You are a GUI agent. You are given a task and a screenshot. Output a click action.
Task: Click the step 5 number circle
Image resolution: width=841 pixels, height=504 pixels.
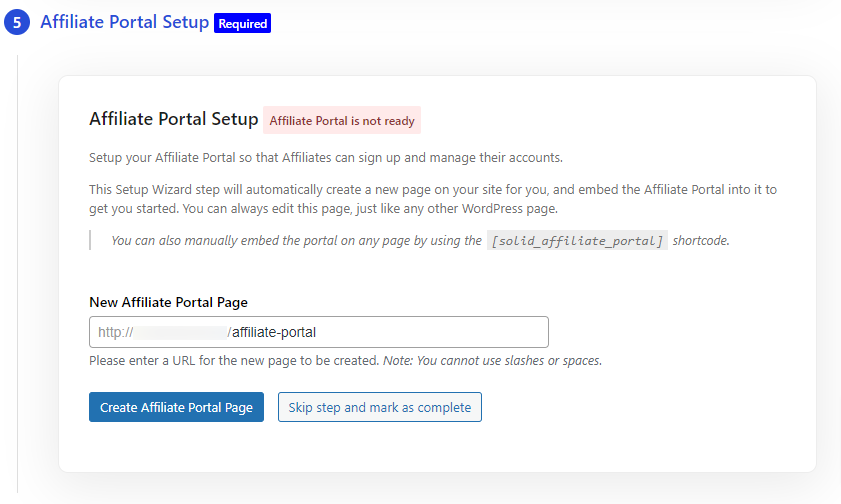click(17, 22)
